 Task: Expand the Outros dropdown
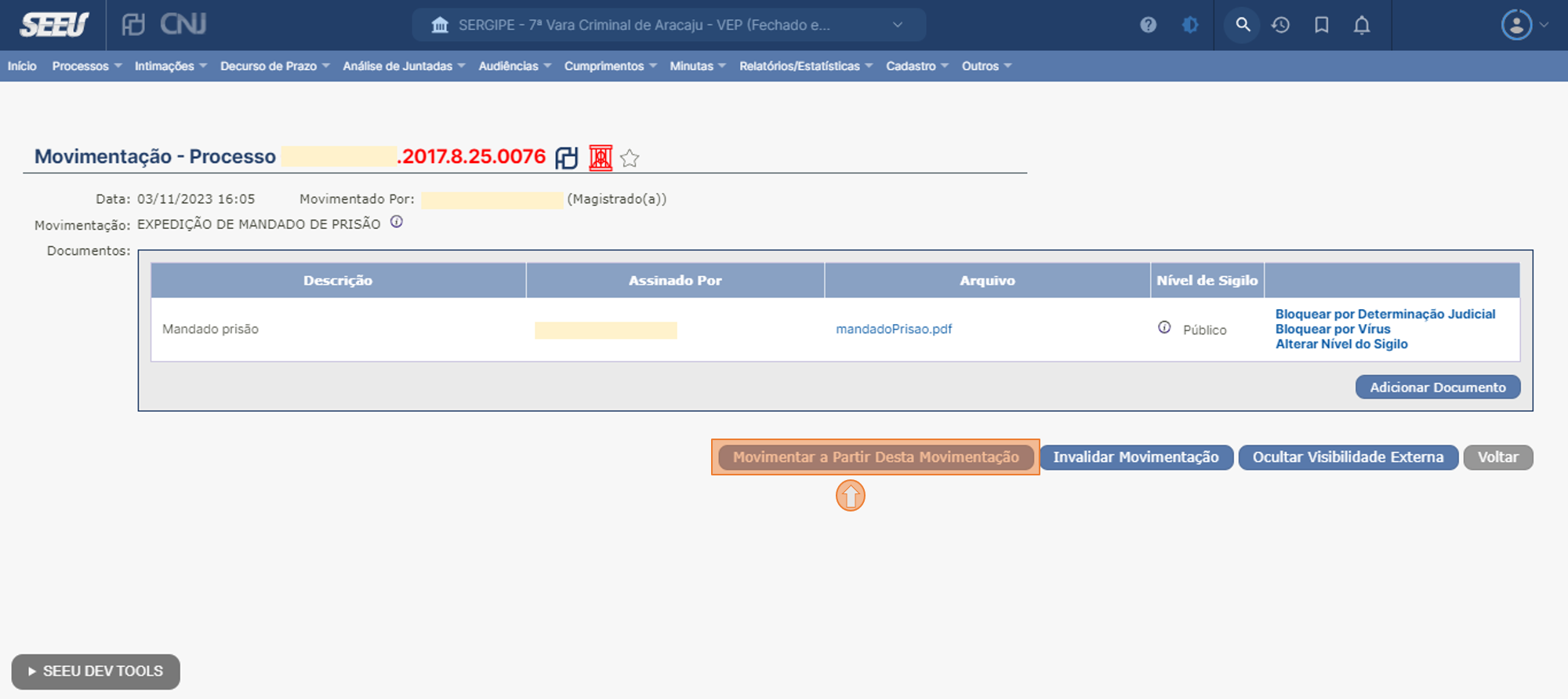coord(987,66)
